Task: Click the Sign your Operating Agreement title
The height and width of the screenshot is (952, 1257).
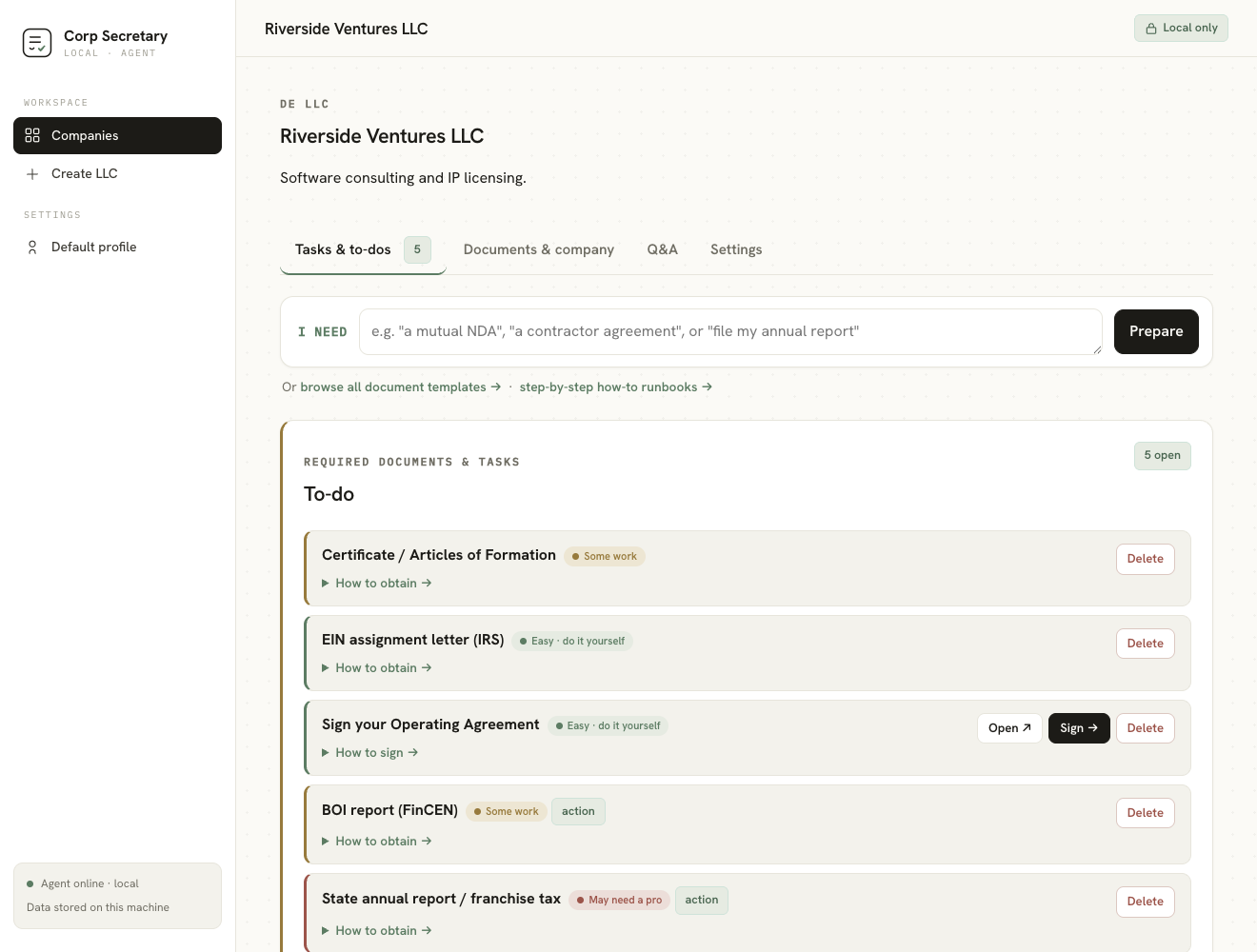Action: [x=430, y=724]
